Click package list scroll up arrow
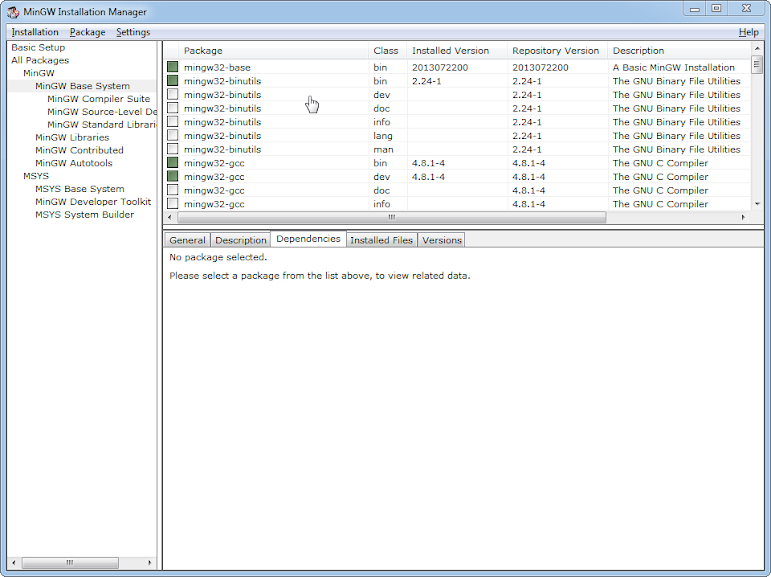This screenshot has width=771, height=577. coord(757,48)
